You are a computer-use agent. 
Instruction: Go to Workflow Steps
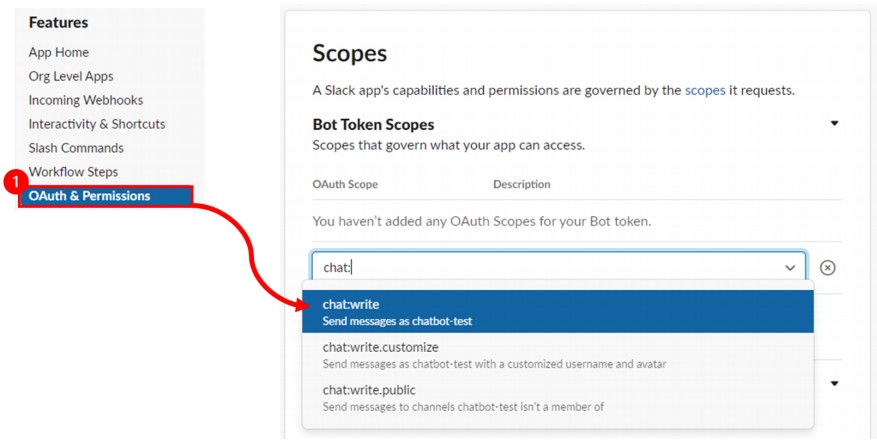pyautogui.click(x=73, y=172)
